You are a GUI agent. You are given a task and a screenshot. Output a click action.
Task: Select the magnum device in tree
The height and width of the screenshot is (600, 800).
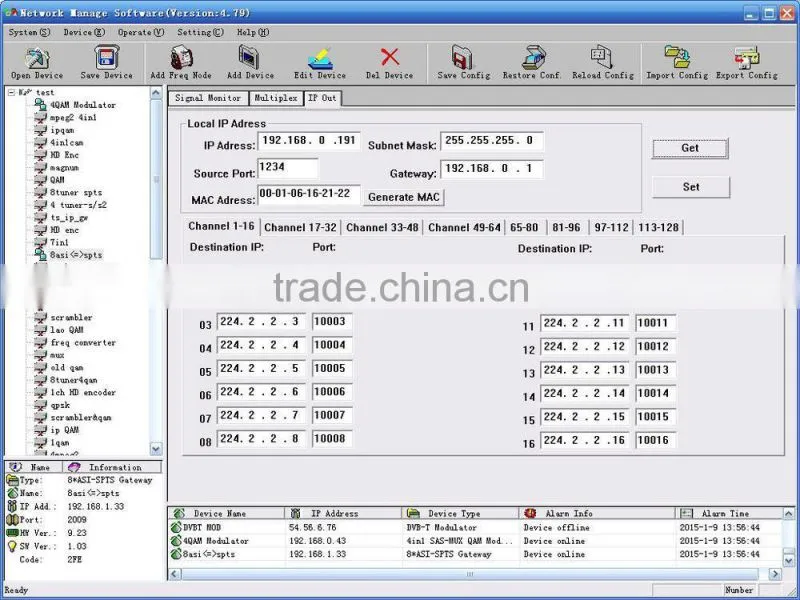coord(64,167)
